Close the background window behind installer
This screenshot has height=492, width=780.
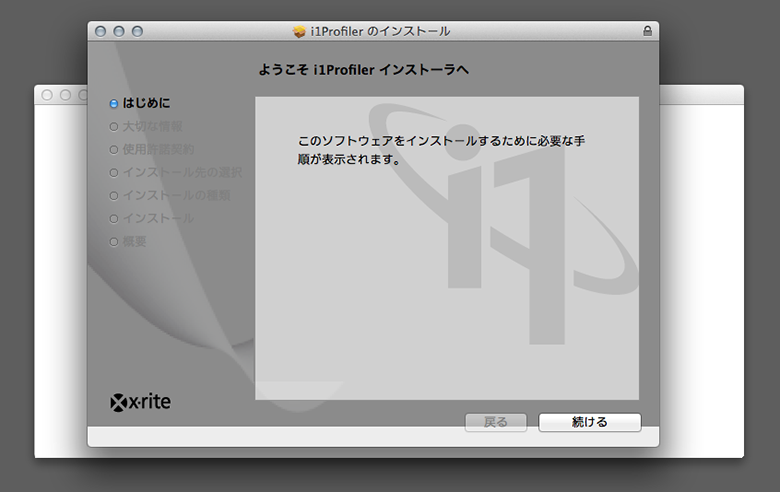(46, 95)
